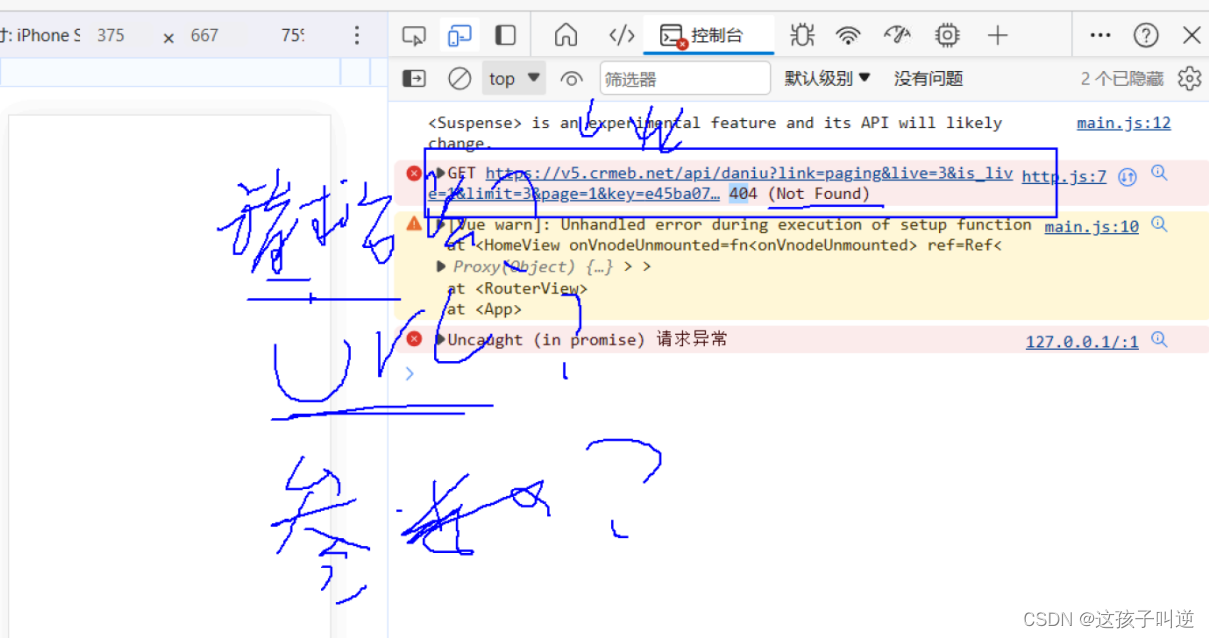Open the top context dropdown
This screenshot has height=638, width=1209.
pyautogui.click(x=515, y=78)
